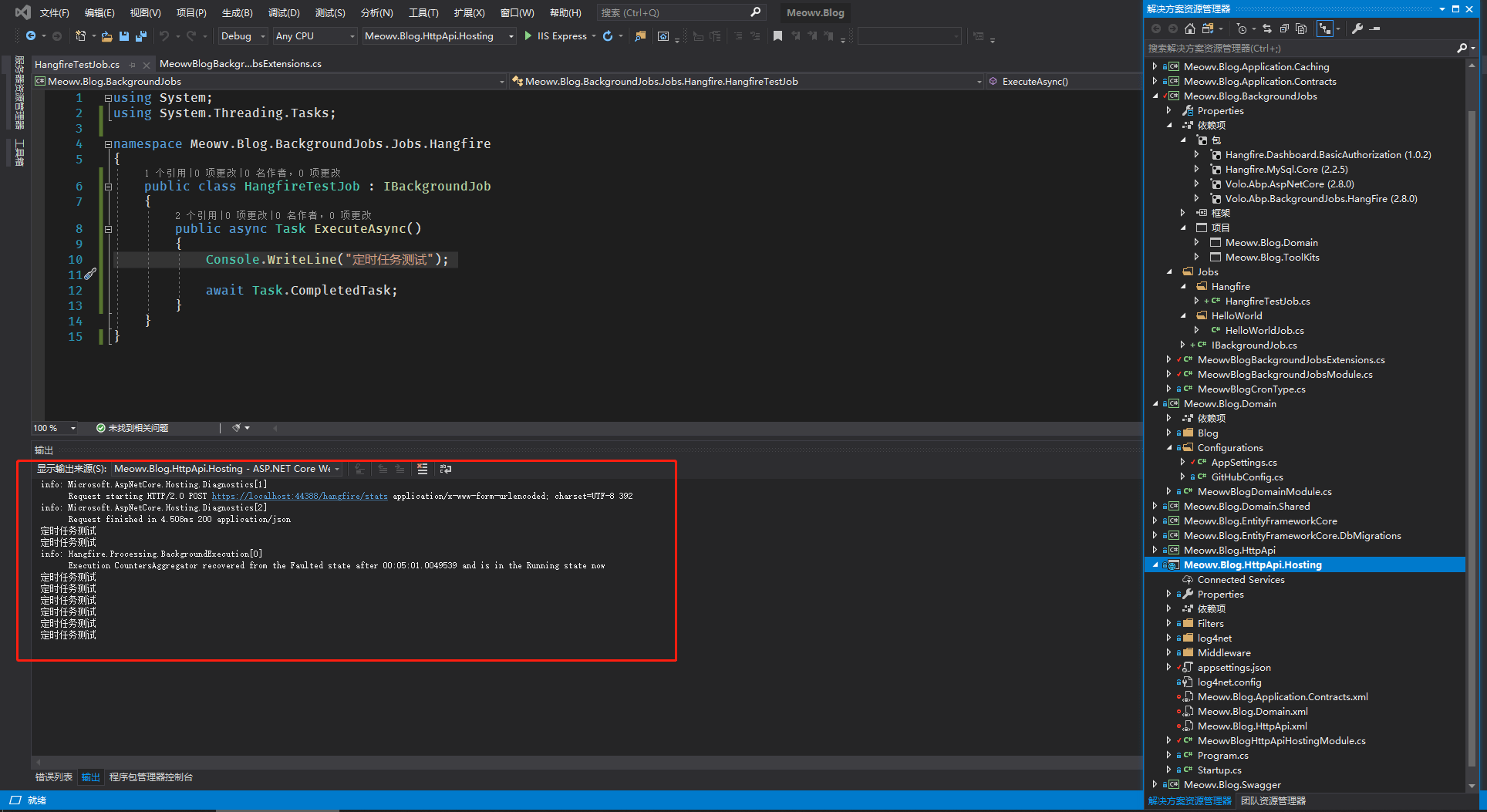The image size is (1487, 812).
Task: Click the Save All toolbar icon
Action: [x=140, y=36]
